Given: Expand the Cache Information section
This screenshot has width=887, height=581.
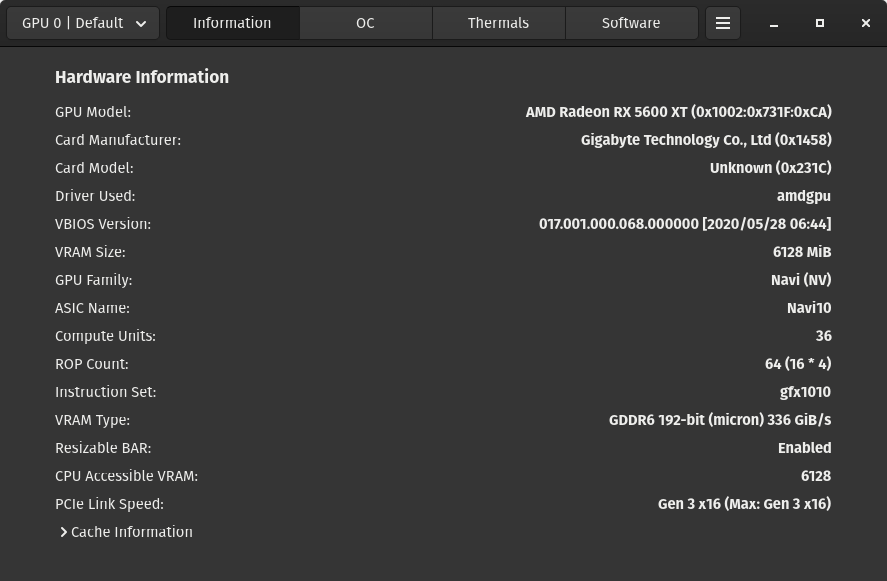Looking at the screenshot, I should (126, 532).
